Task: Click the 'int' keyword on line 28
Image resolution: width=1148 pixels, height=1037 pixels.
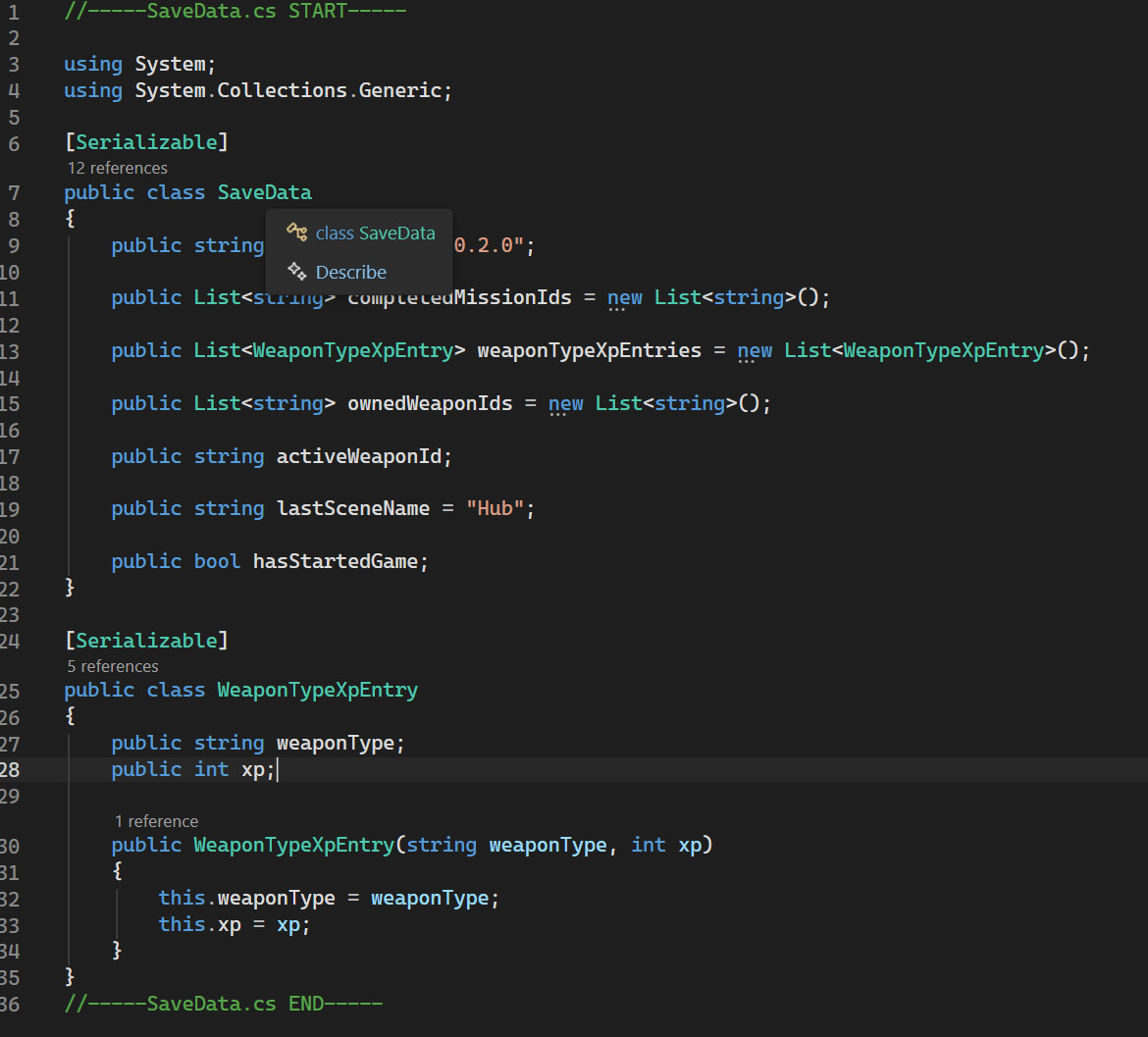Action: tap(212, 770)
